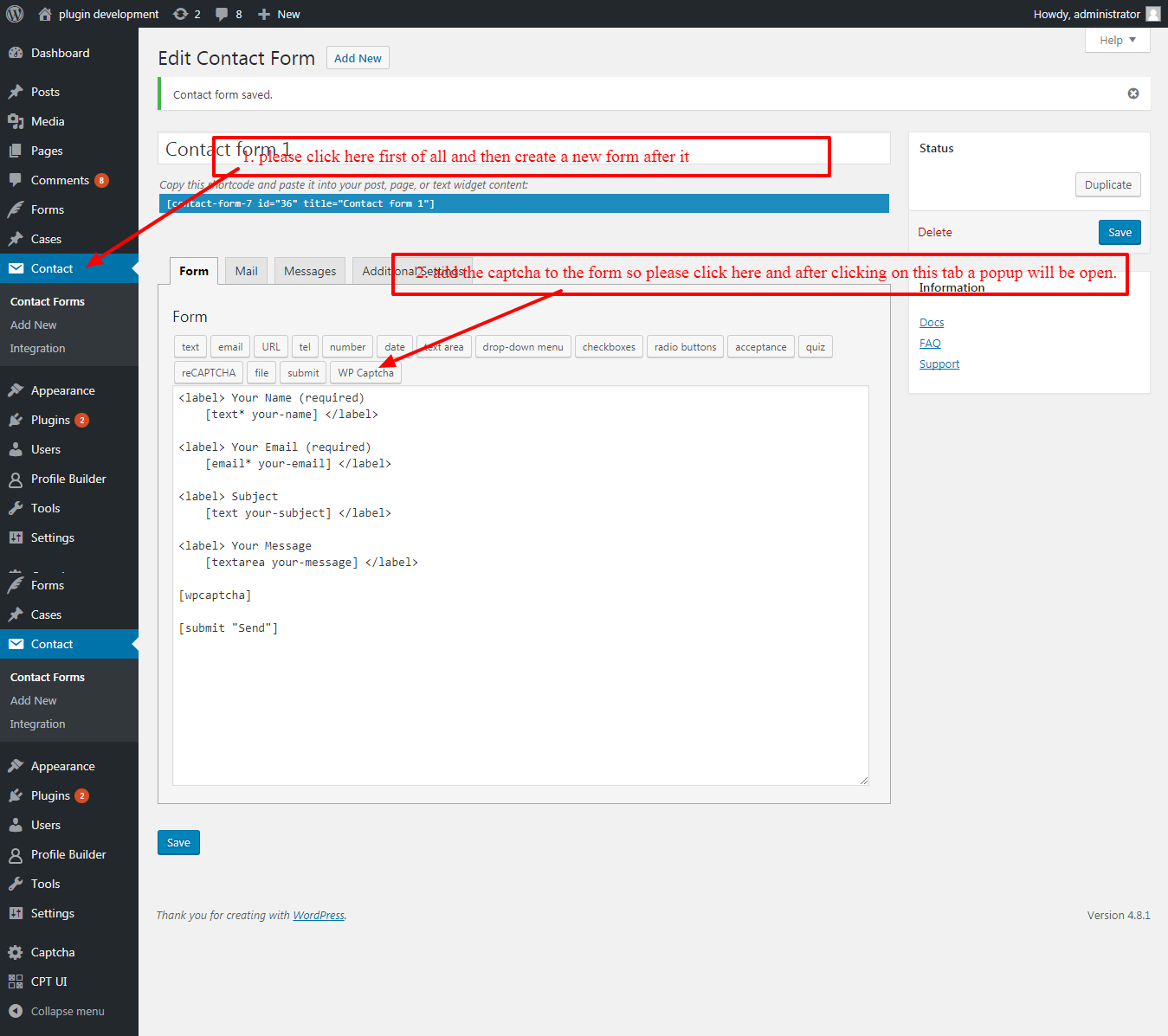1168x1036 pixels.
Task: Dismiss the 'Contact form saved' notice
Action: pyautogui.click(x=1133, y=93)
